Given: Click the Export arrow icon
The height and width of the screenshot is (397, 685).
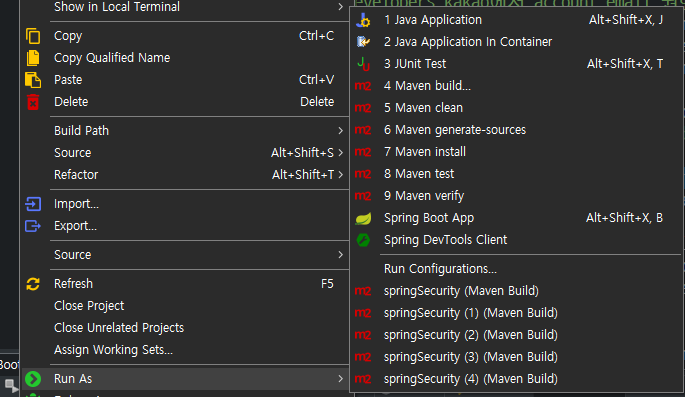Looking at the screenshot, I should click(33, 226).
